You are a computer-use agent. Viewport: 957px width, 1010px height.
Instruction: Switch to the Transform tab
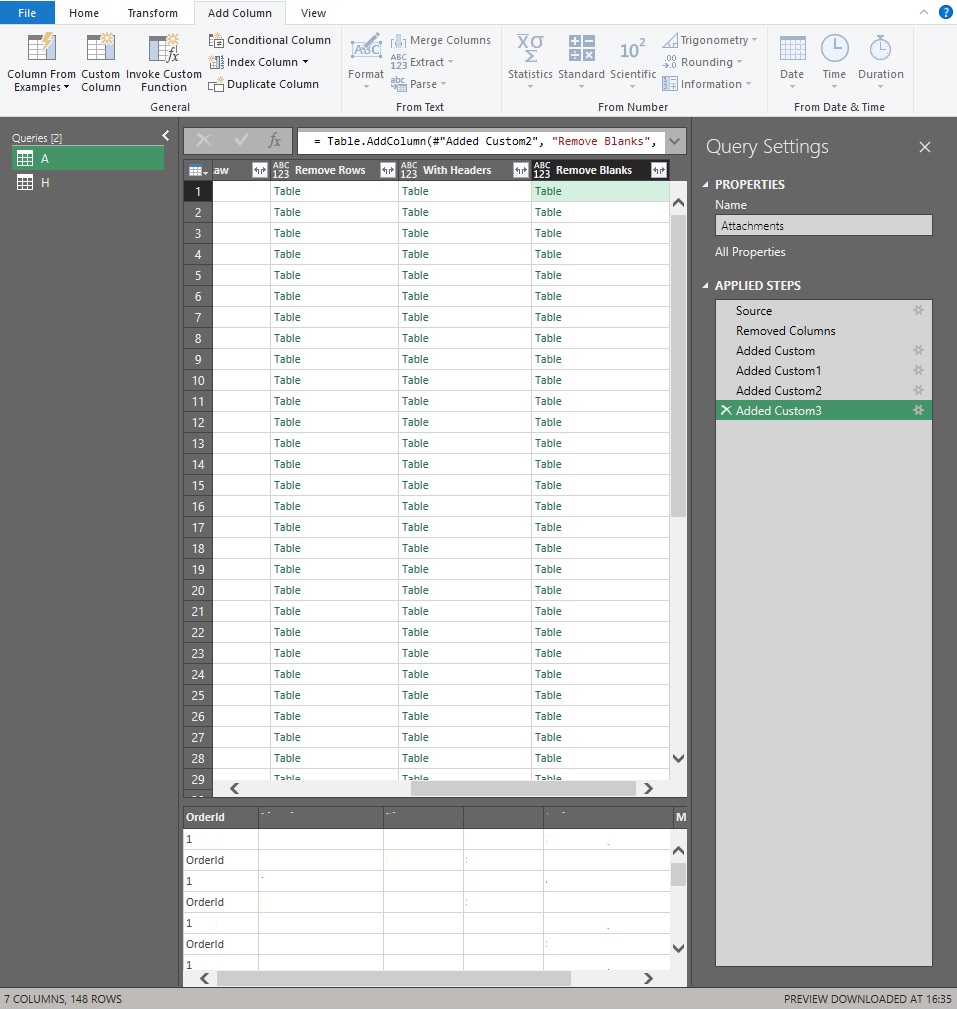pyautogui.click(x=153, y=13)
